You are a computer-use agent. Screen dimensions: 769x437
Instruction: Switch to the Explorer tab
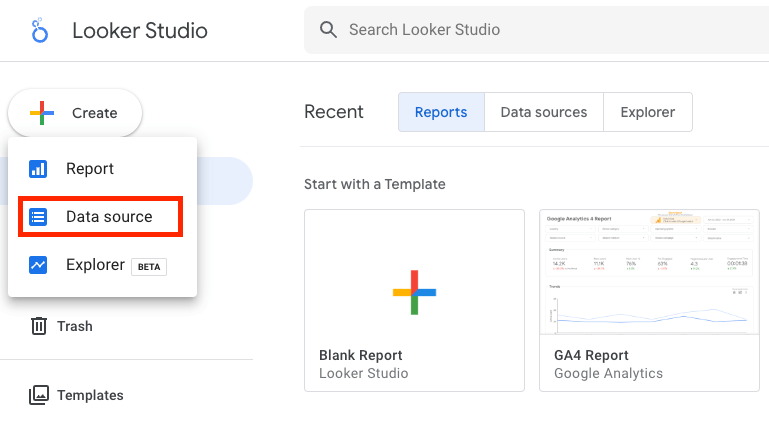click(648, 112)
